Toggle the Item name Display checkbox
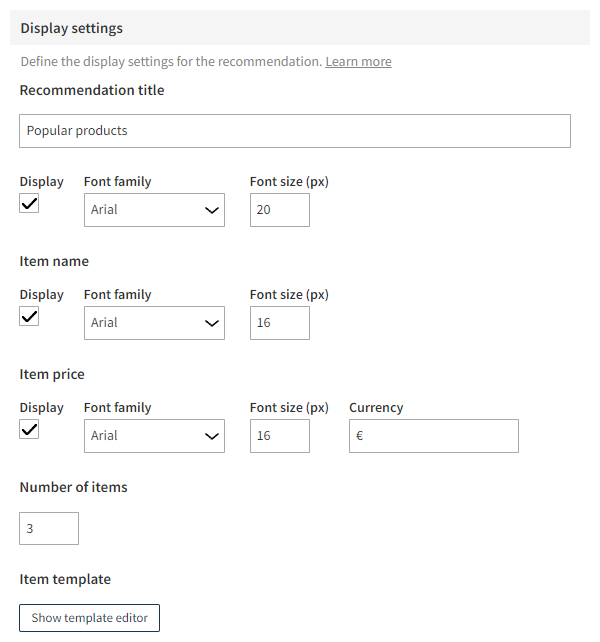This screenshot has height=642, width=600. coord(30,316)
